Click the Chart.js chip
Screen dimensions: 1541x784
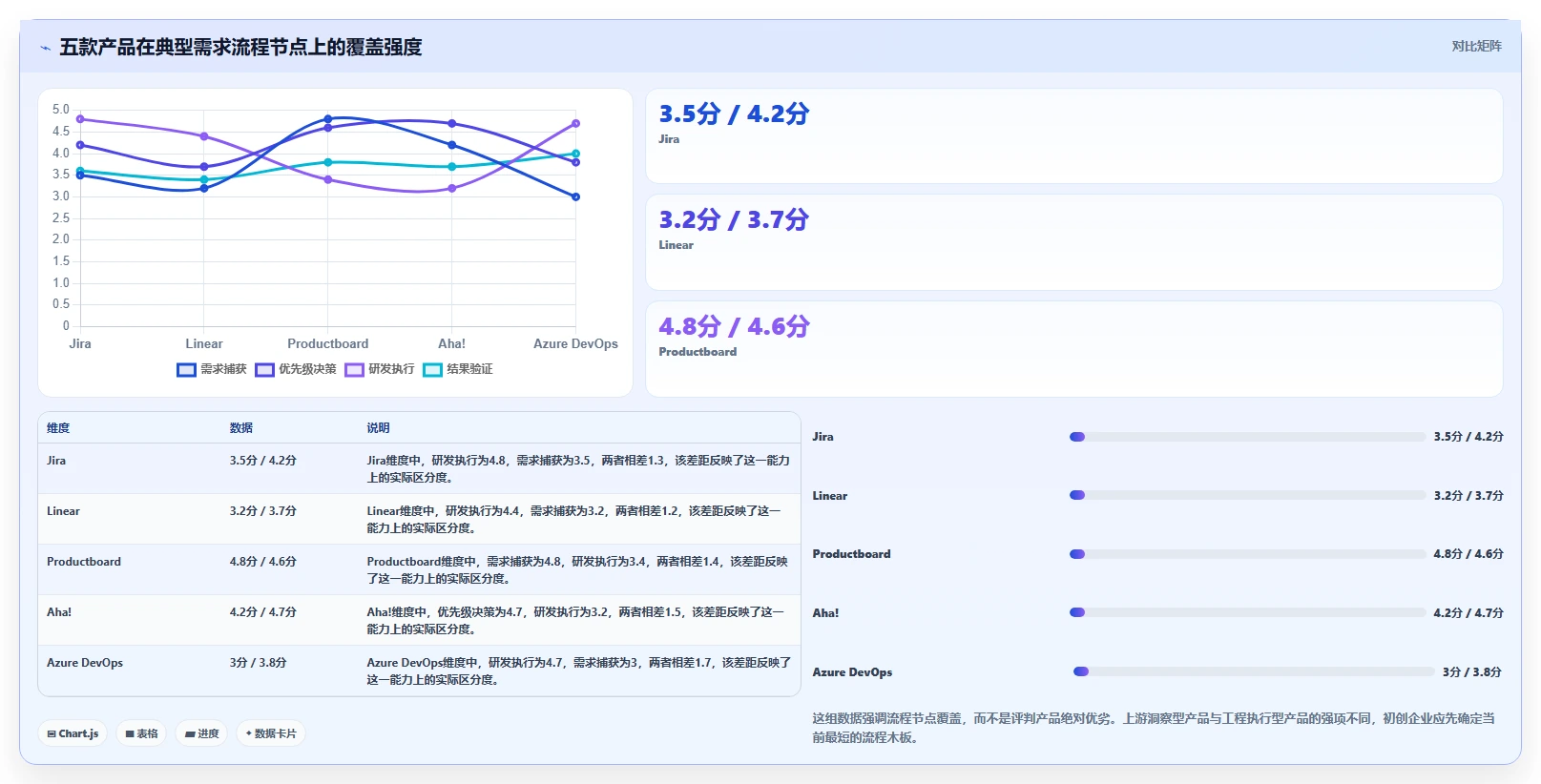[73, 733]
